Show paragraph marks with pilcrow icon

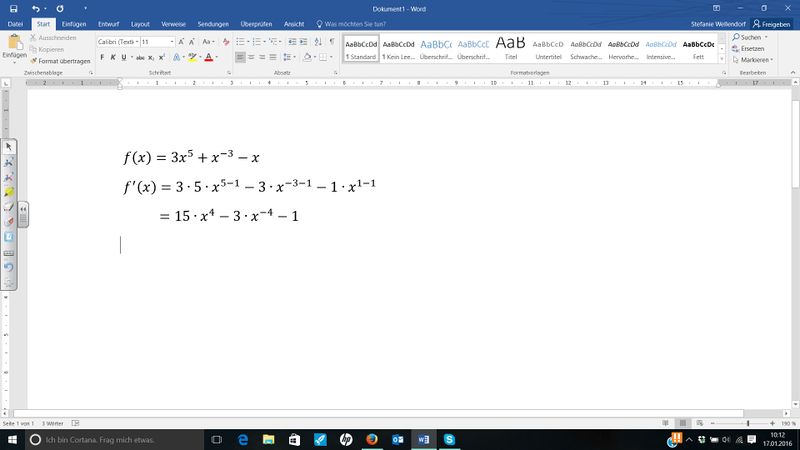(x=331, y=42)
